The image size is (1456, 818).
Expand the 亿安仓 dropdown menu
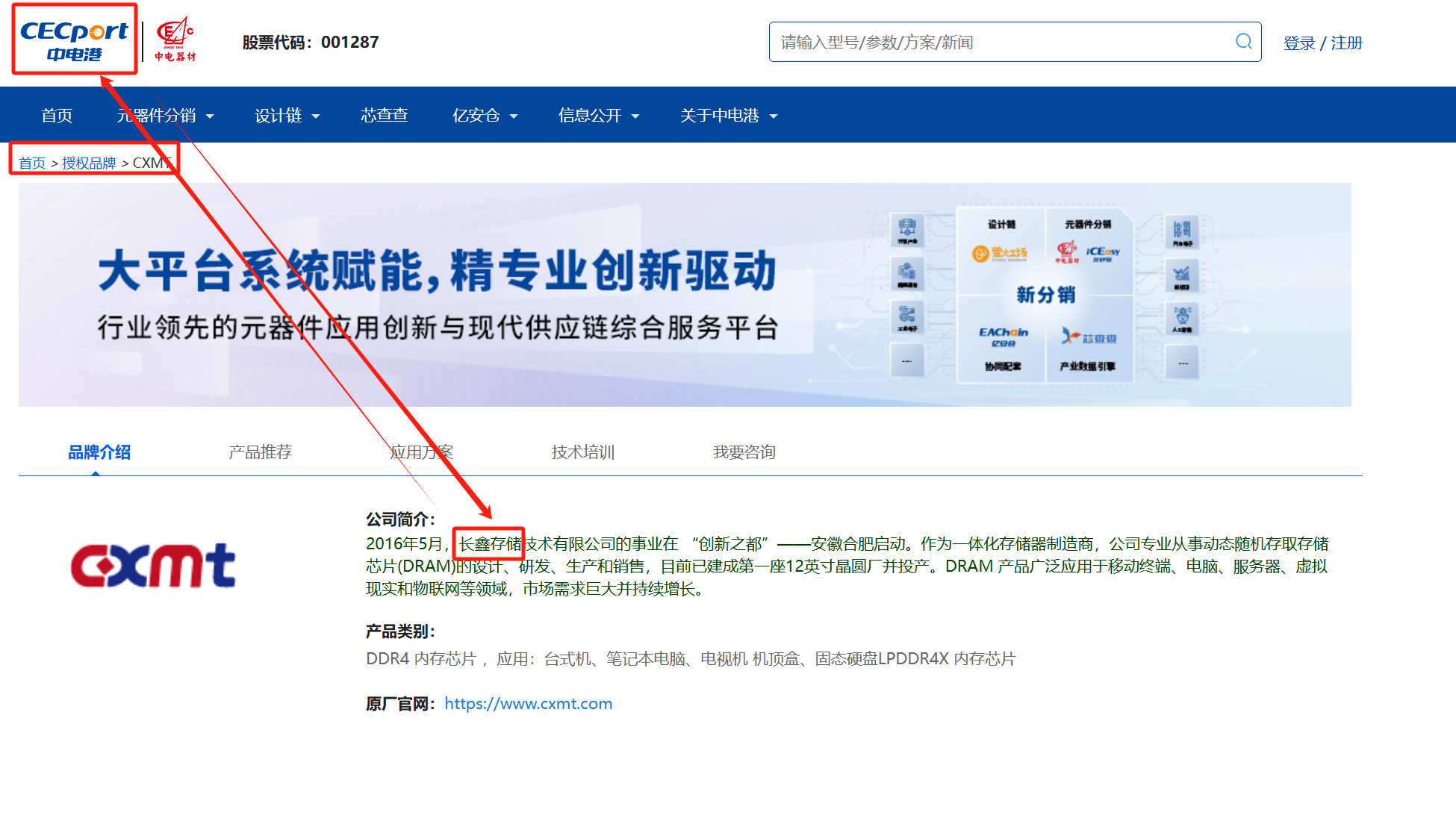485,115
